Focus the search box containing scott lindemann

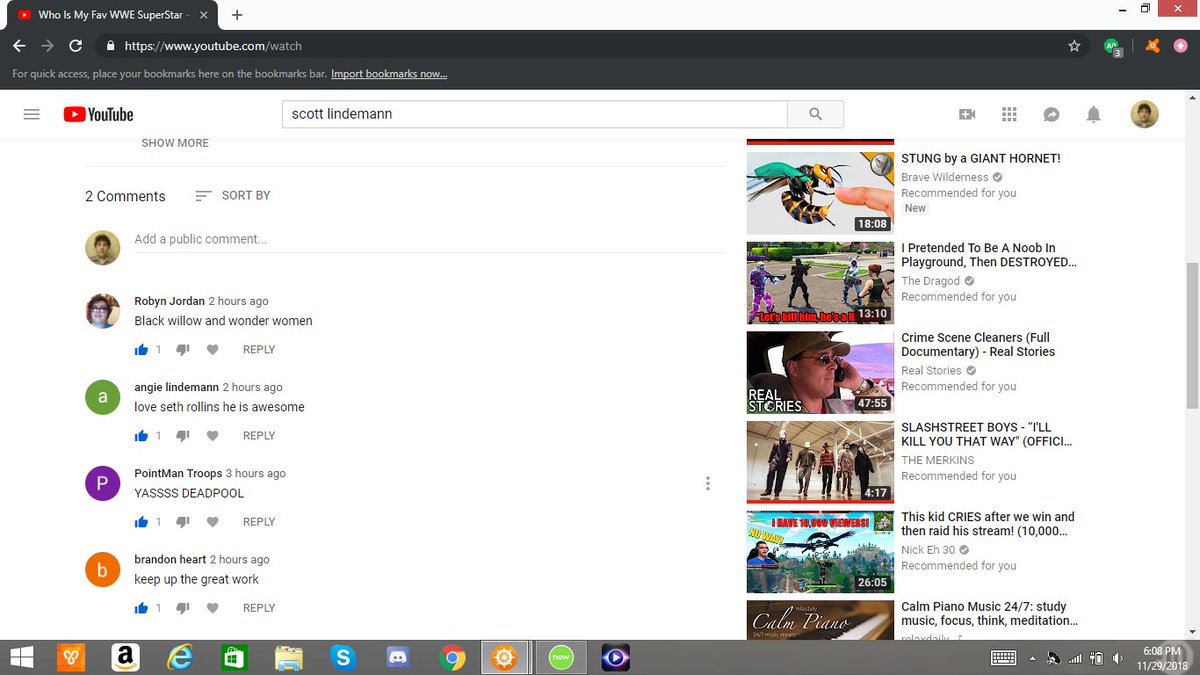coord(535,114)
